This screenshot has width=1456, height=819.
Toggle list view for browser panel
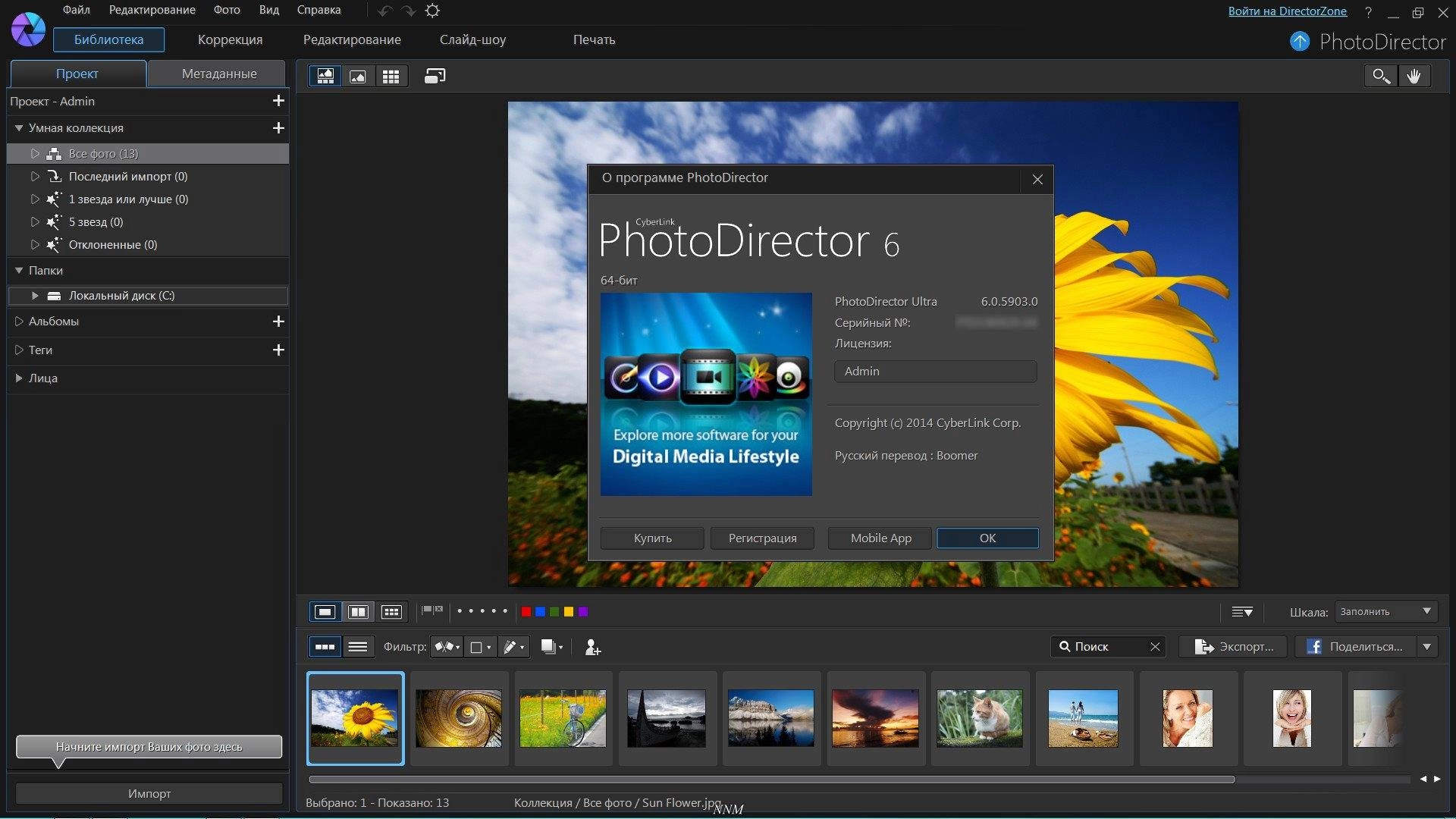click(358, 647)
